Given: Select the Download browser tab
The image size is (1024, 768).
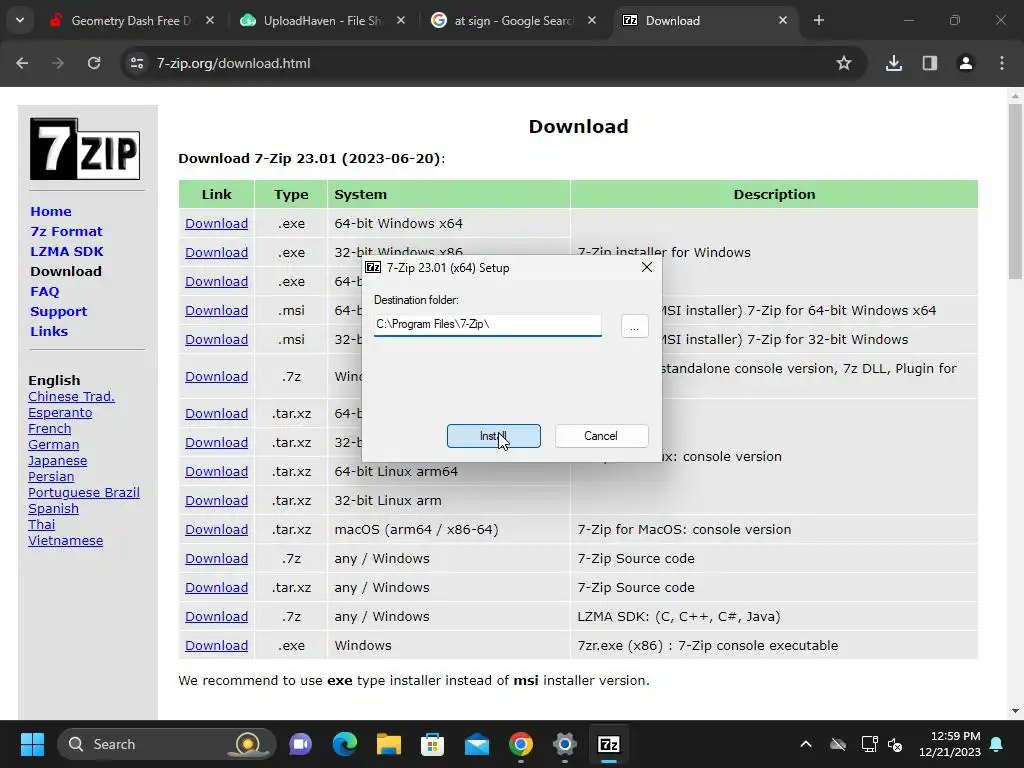Looking at the screenshot, I should tap(704, 21).
